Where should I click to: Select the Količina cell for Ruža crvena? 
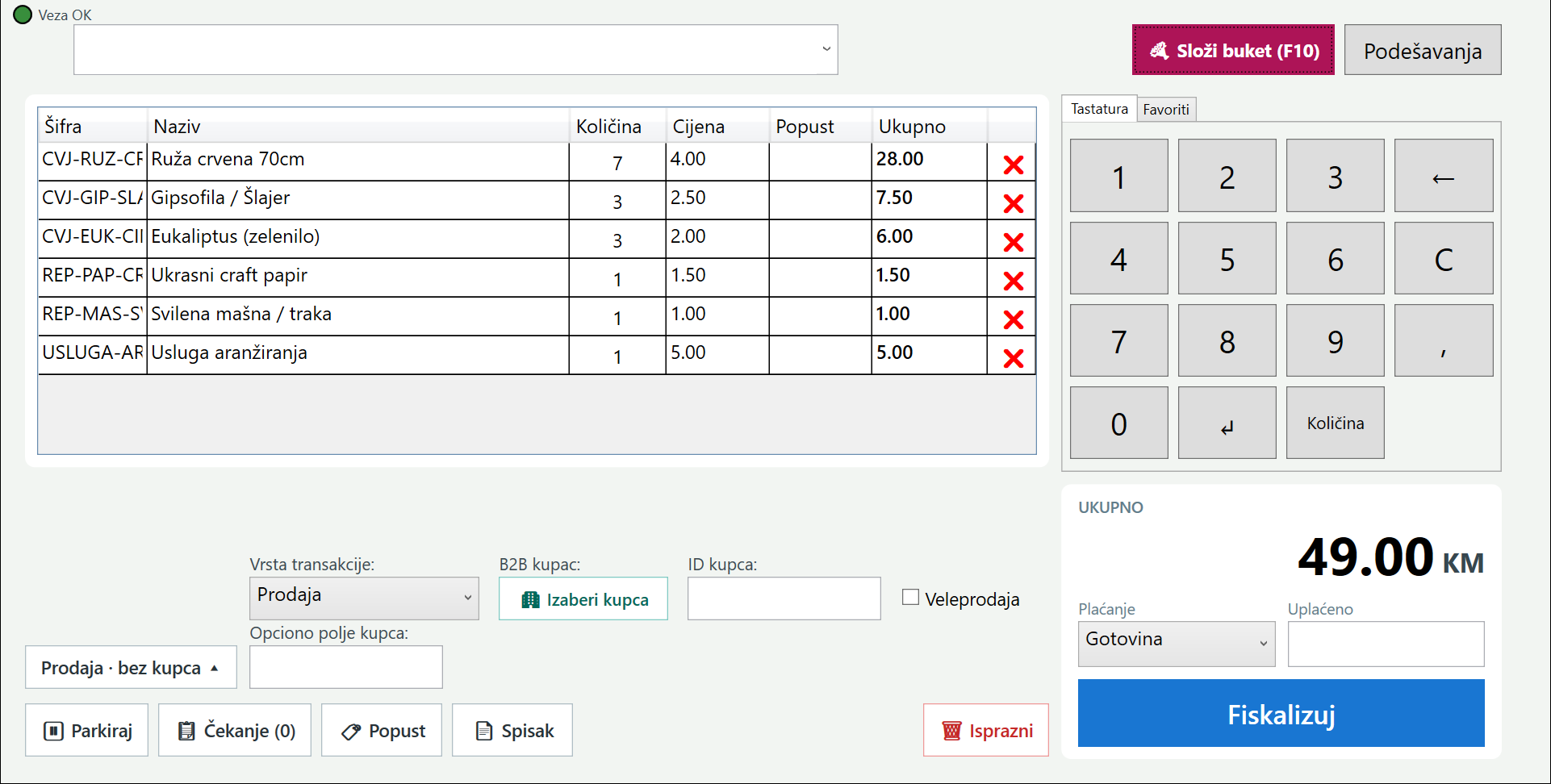(617, 162)
